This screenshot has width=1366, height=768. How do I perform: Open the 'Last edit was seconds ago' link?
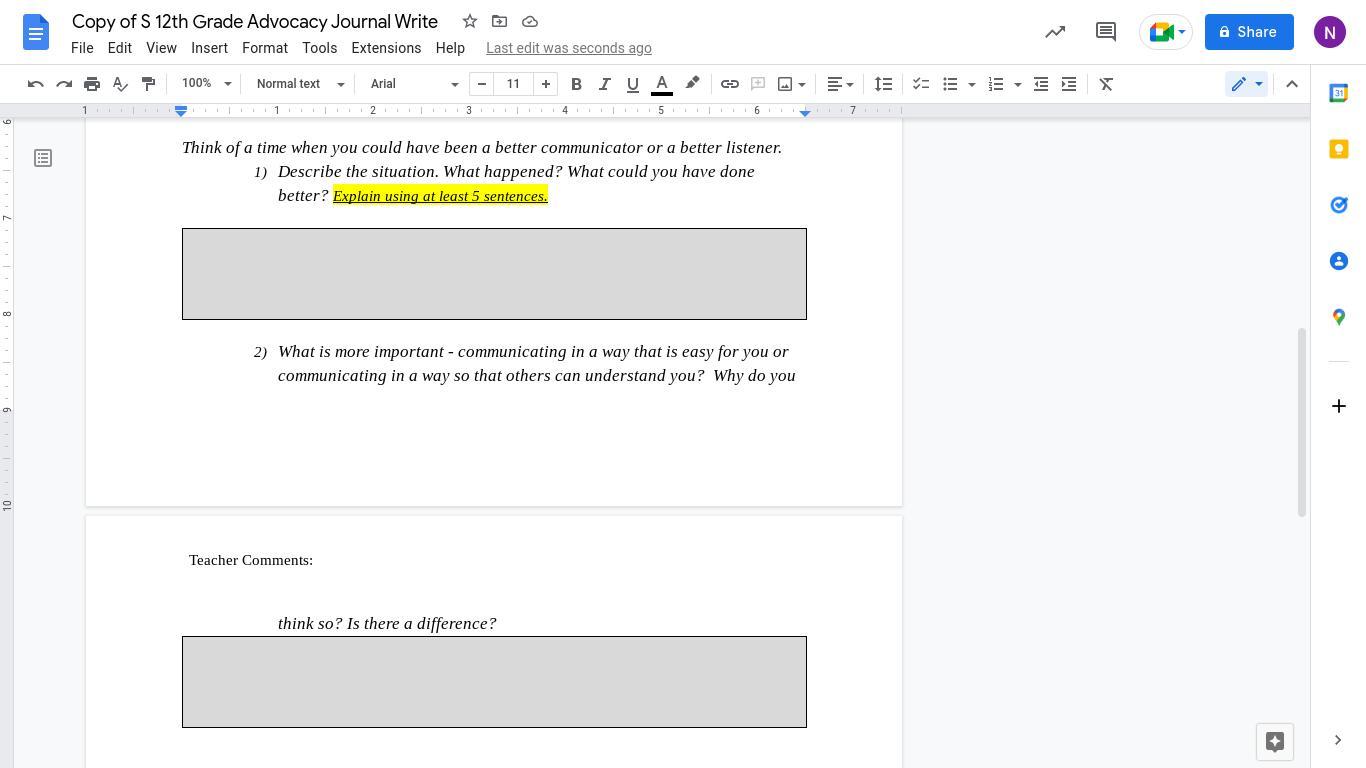point(568,48)
